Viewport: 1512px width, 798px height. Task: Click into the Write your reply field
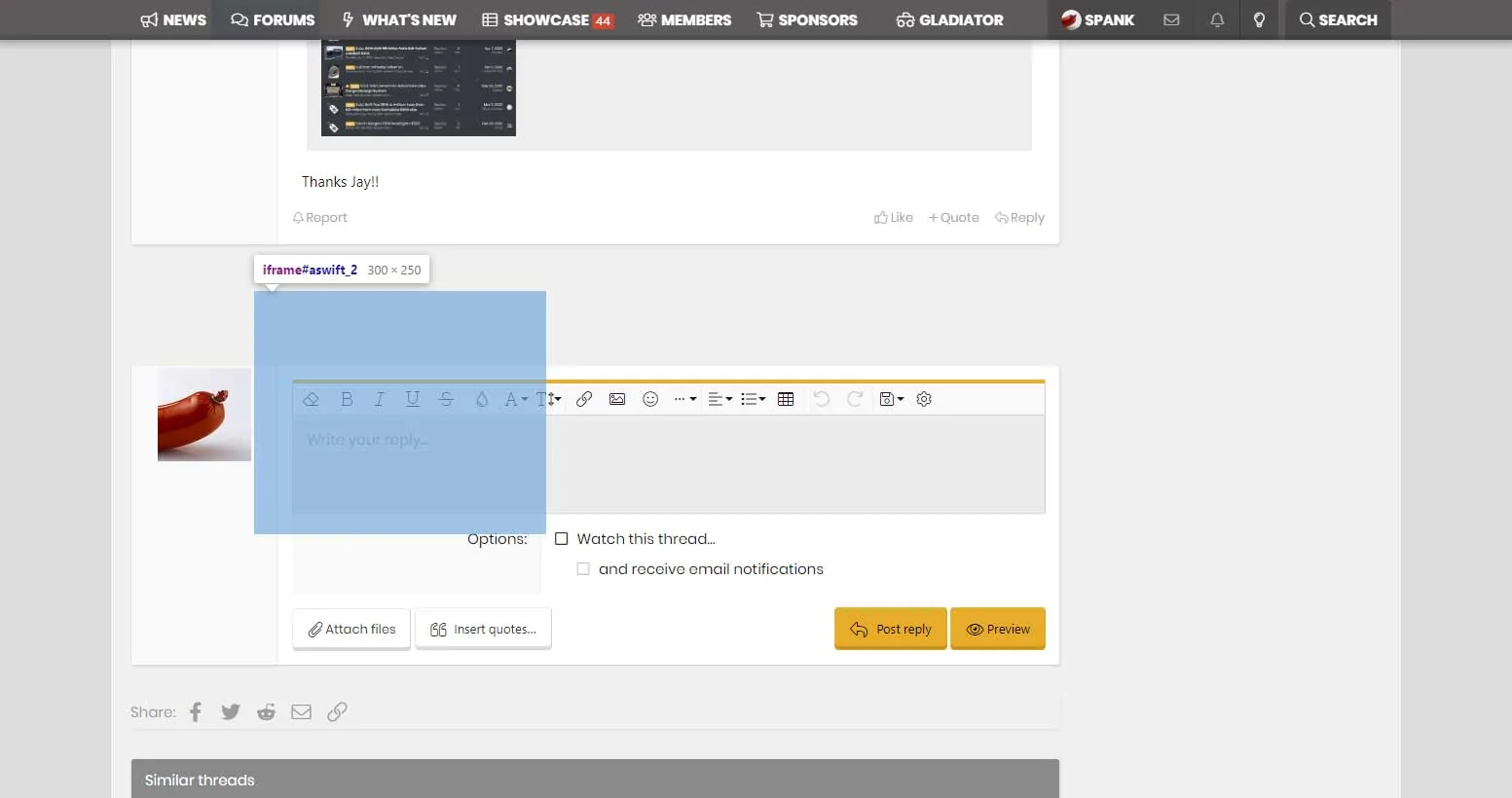pyautogui.click(x=669, y=464)
